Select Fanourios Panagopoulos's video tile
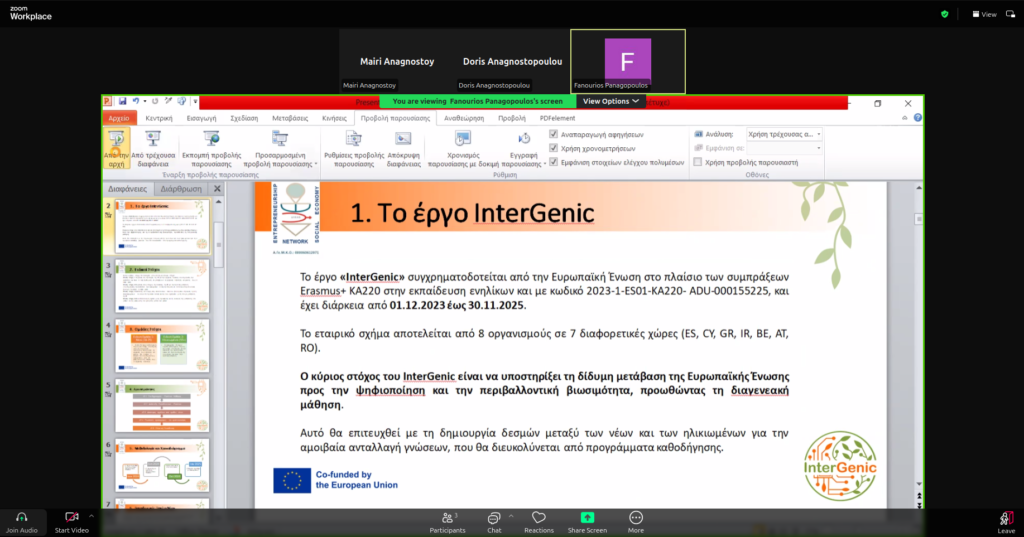 click(x=627, y=61)
